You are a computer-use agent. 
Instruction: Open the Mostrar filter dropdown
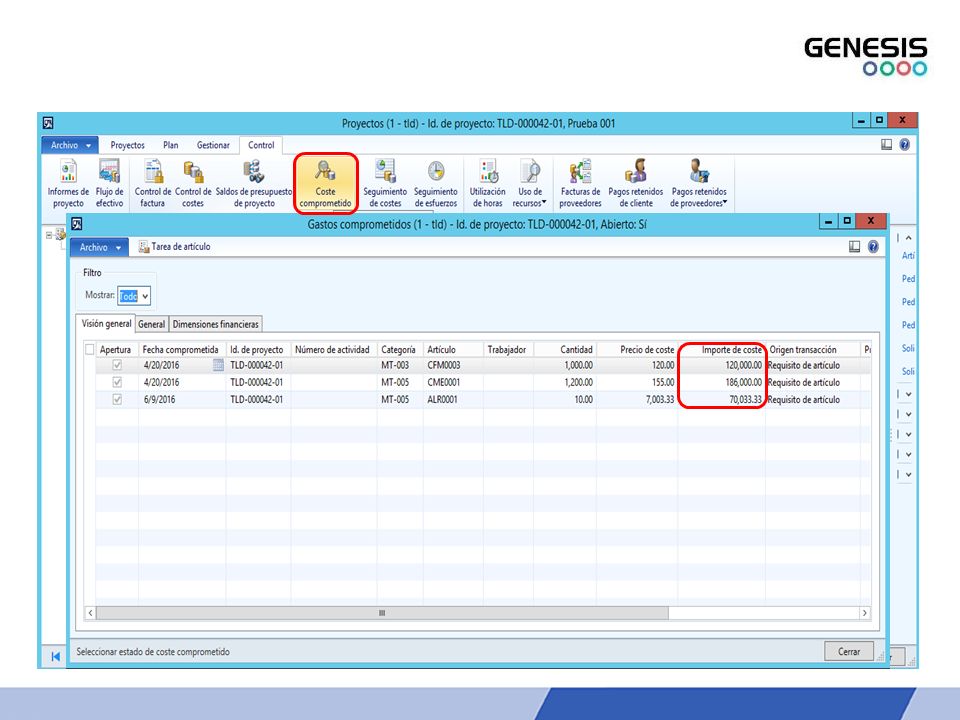[145, 296]
